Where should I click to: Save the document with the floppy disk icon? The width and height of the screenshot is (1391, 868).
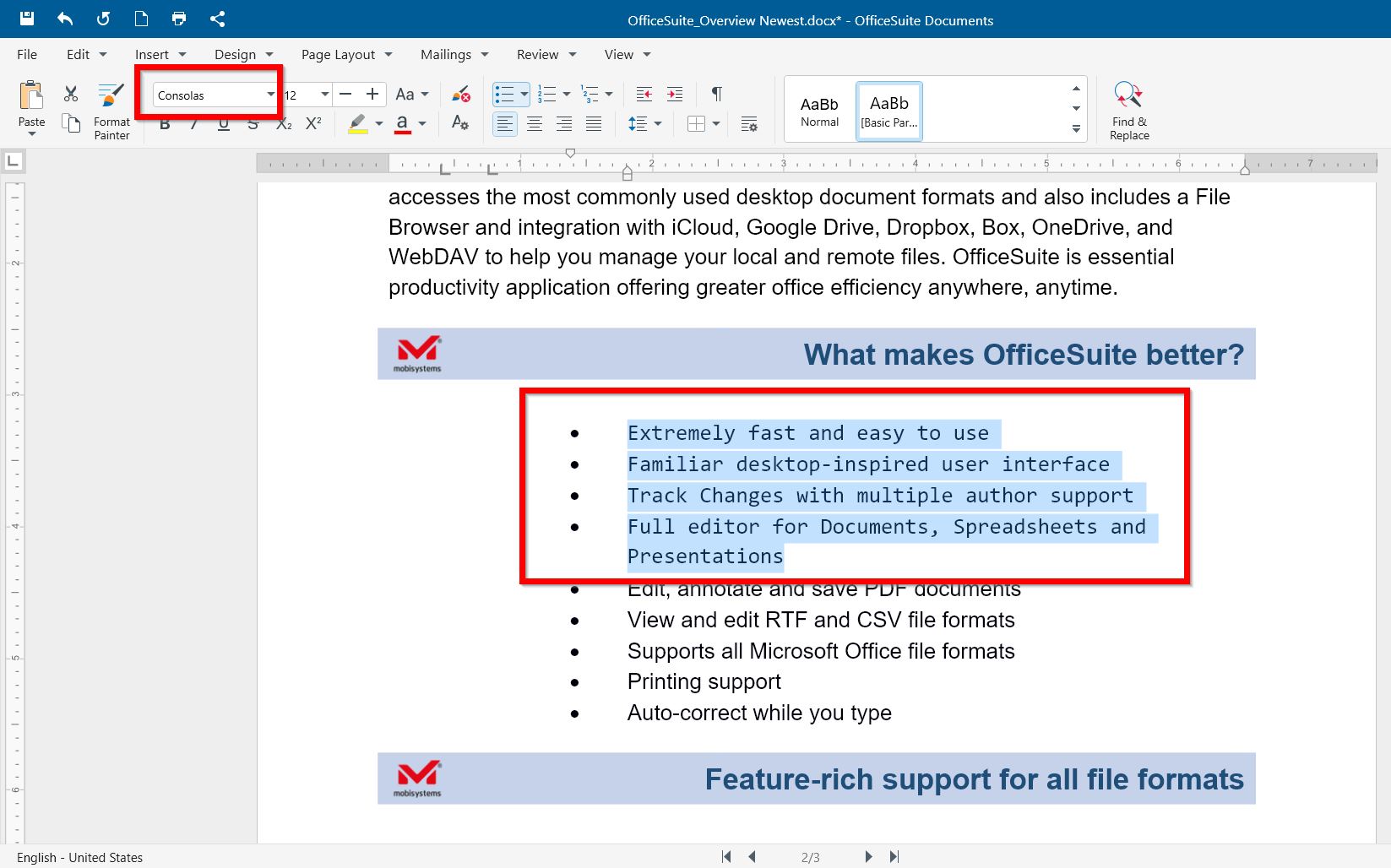(x=27, y=19)
